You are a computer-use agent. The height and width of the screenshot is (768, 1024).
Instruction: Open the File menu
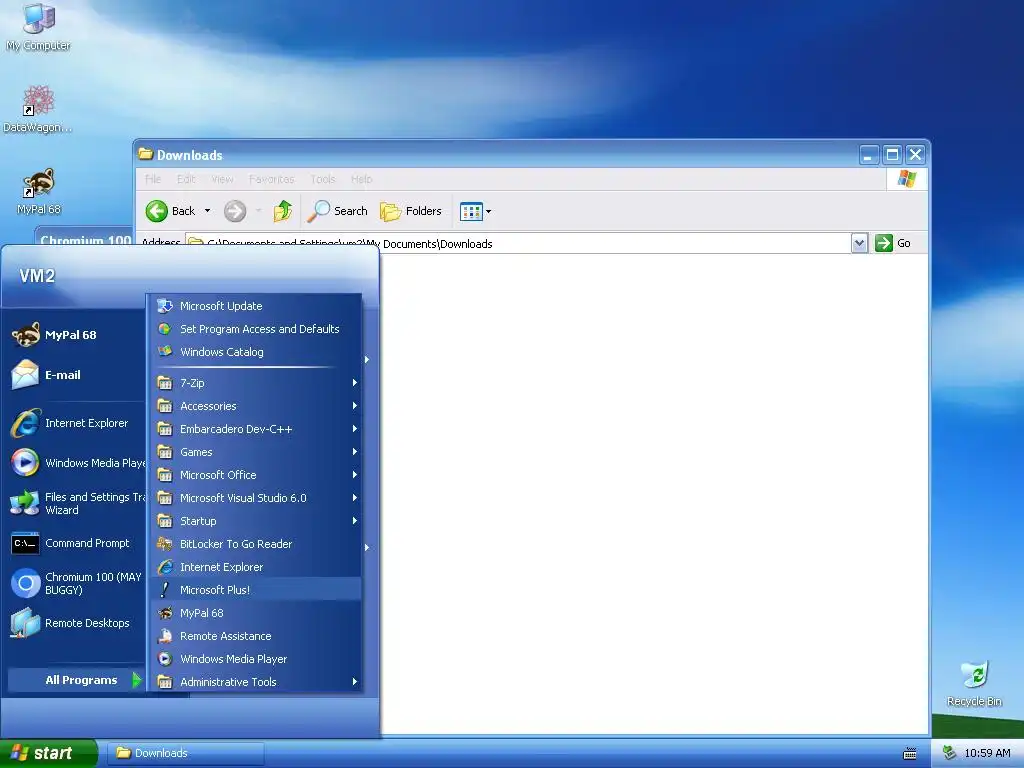(x=153, y=179)
